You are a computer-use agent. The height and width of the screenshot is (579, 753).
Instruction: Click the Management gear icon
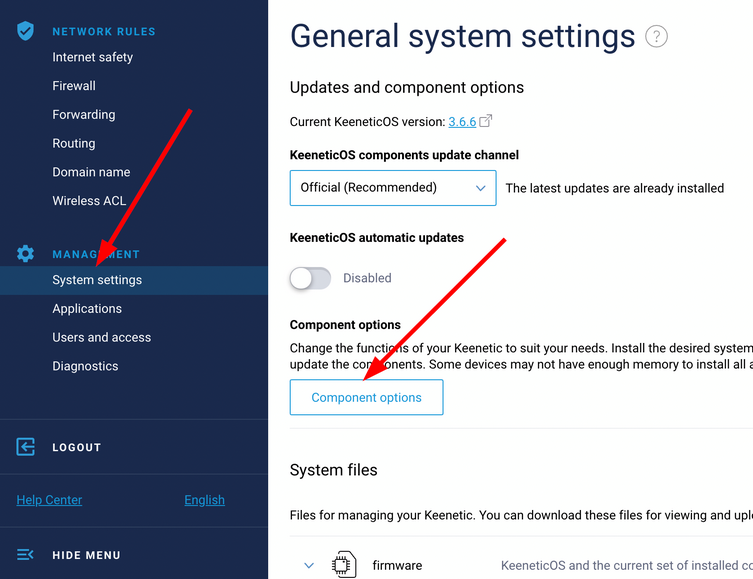pyautogui.click(x=26, y=254)
